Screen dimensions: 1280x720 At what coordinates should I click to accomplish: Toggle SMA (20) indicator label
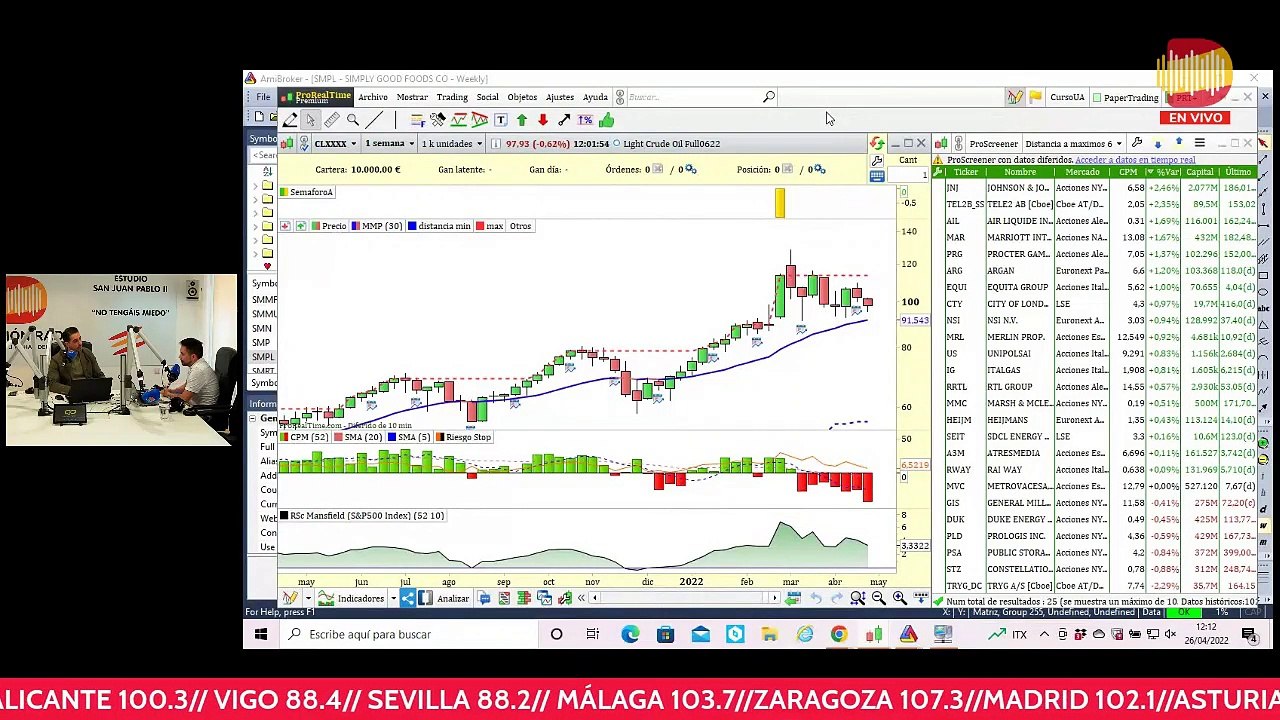pos(358,437)
